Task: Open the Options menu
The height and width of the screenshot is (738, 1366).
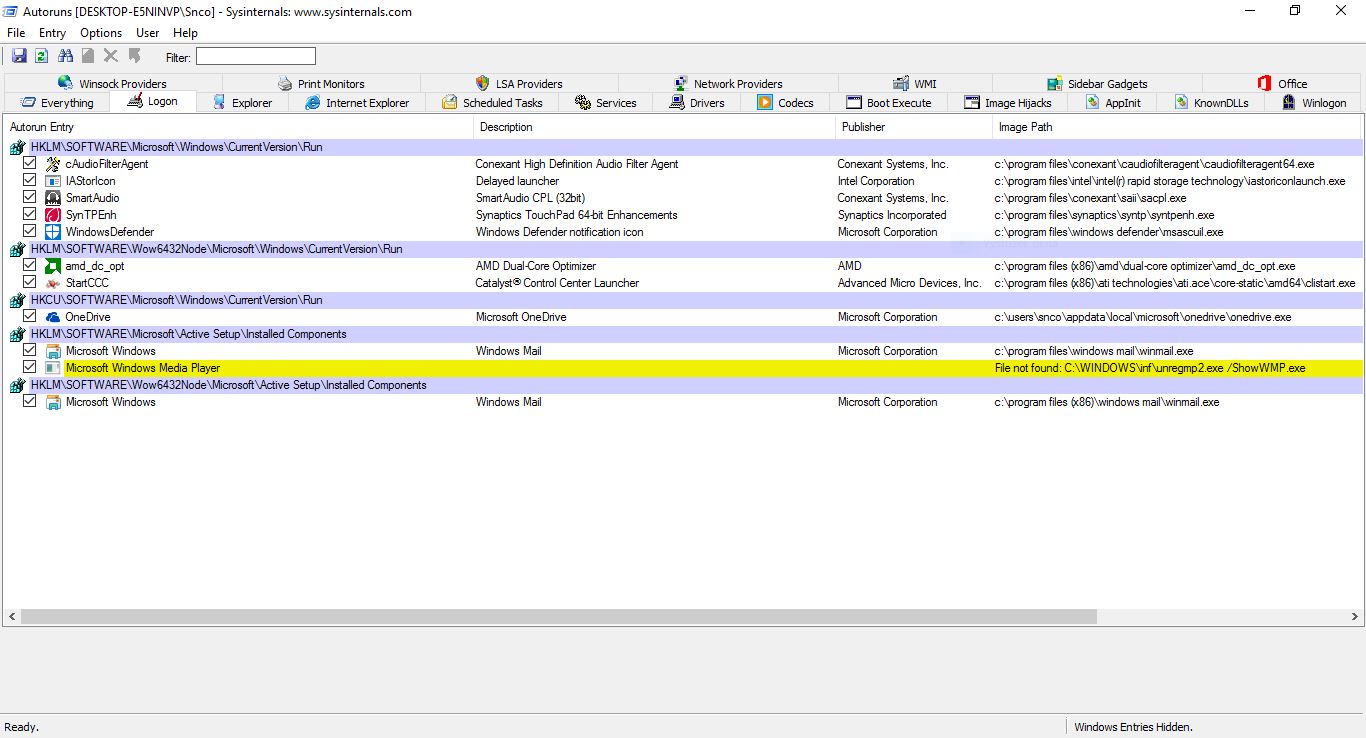Action: pos(101,33)
